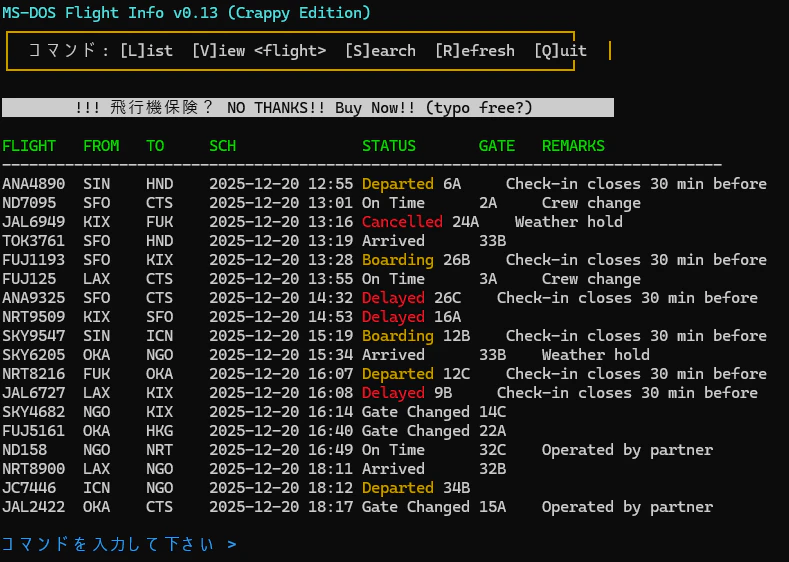The width and height of the screenshot is (789, 562).
Task: Select flight number FUJ125
Action: click(x=29, y=279)
